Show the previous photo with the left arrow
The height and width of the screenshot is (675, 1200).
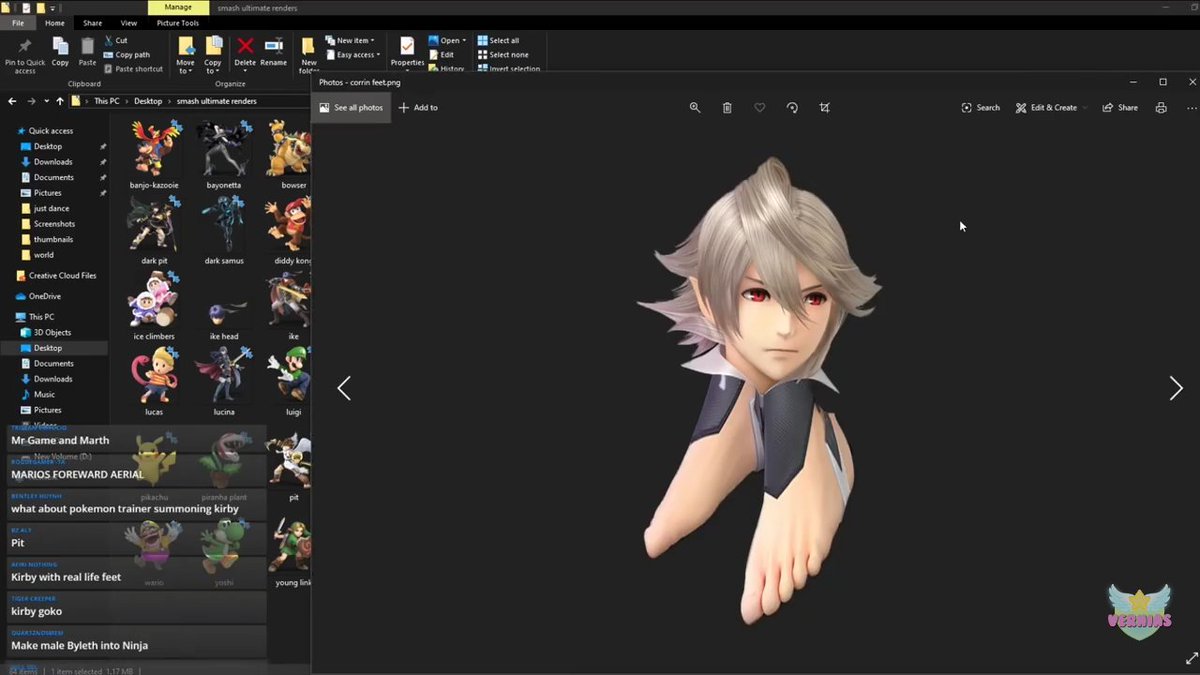(344, 388)
